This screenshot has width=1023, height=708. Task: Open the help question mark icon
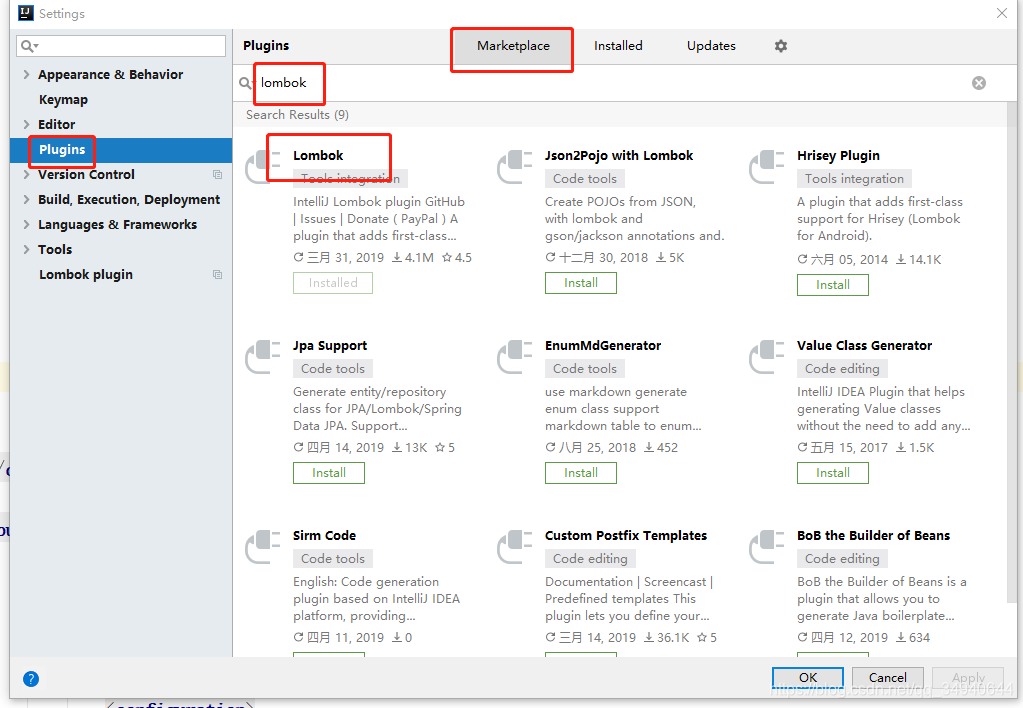click(x=31, y=679)
